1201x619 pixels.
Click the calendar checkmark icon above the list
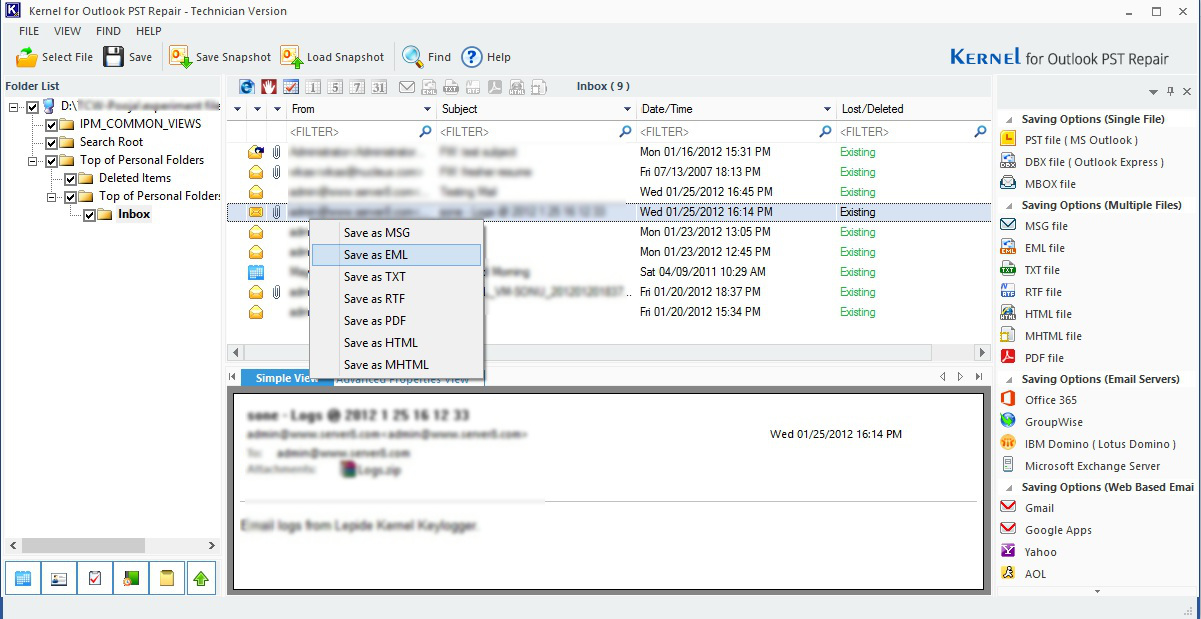291,86
